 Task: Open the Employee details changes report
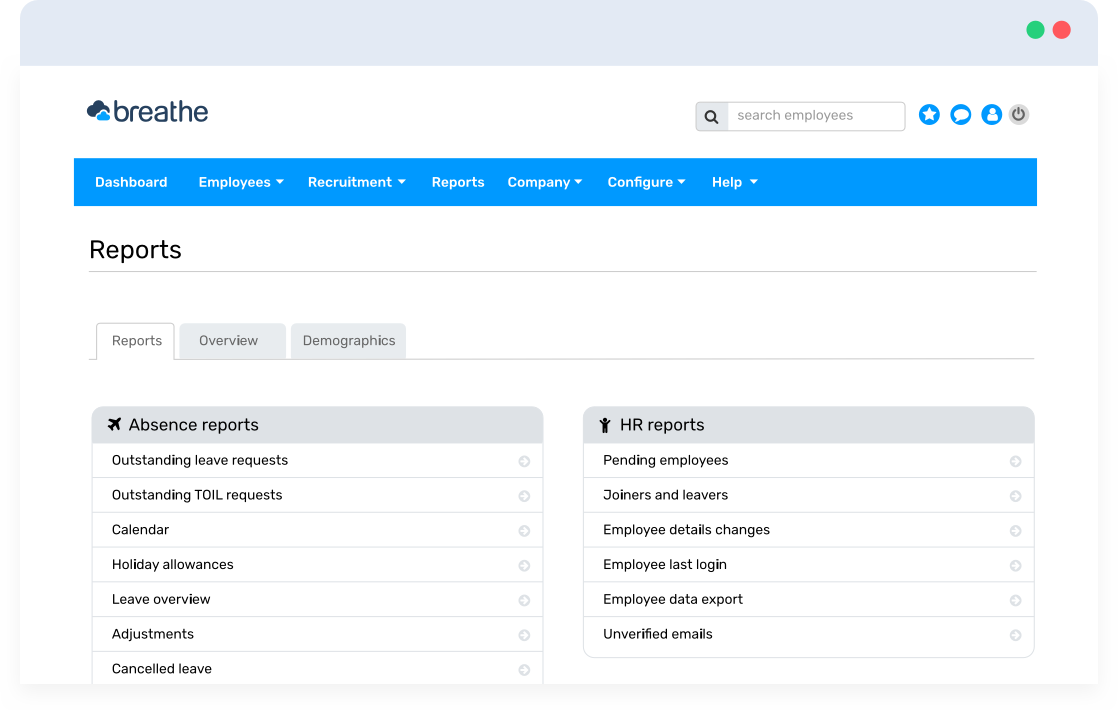(809, 530)
